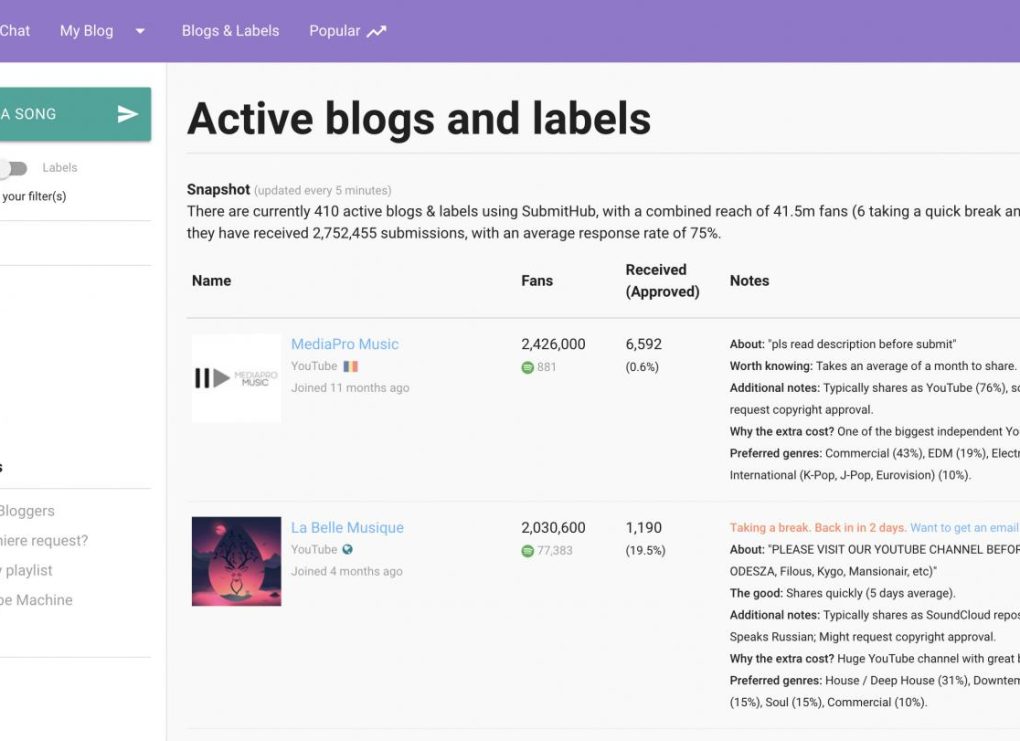Select the 1,190 received value
The image size is (1020, 741).
(643, 528)
